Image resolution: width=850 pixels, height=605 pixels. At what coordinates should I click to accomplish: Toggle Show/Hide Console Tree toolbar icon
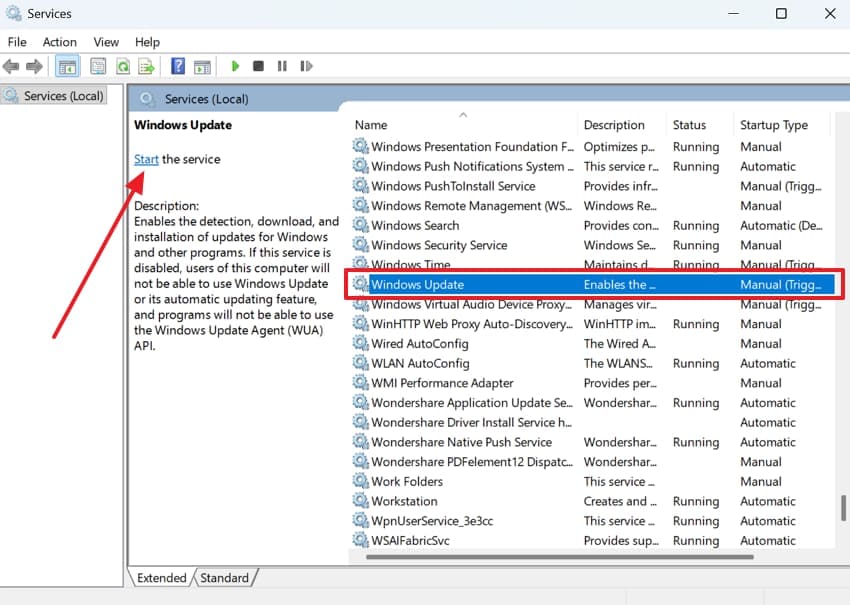point(67,66)
